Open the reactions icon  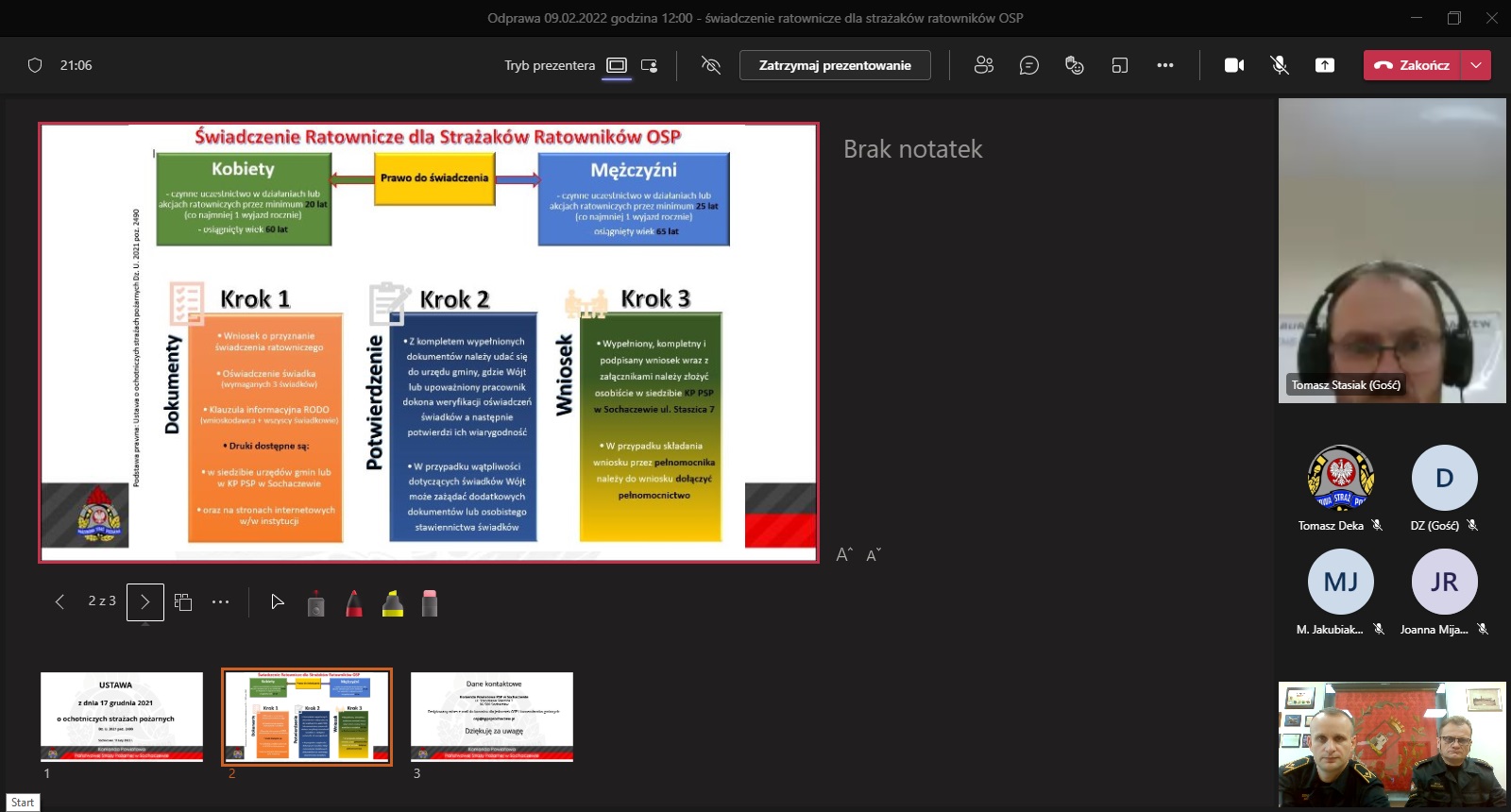[1074, 65]
